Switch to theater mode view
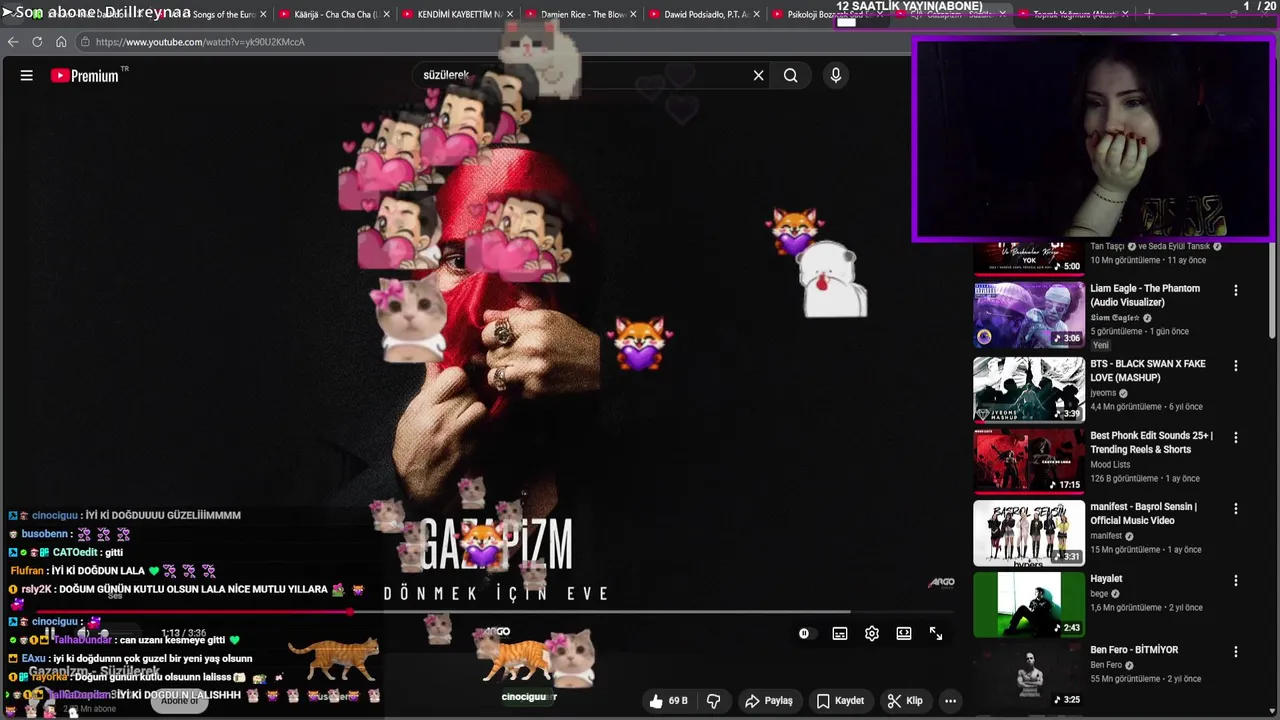The image size is (1280, 720). 904,633
